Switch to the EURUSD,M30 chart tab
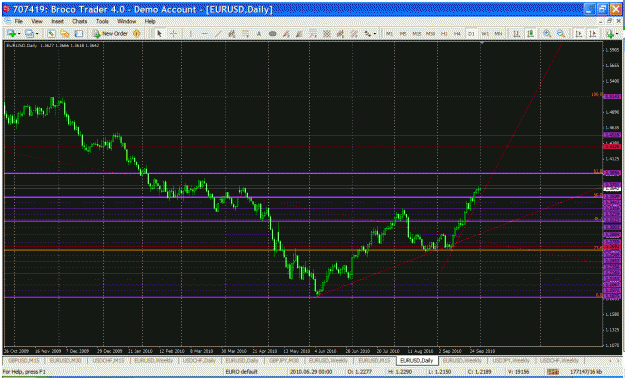Image resolution: width=625 pixels, height=378 pixels. (x=66, y=360)
